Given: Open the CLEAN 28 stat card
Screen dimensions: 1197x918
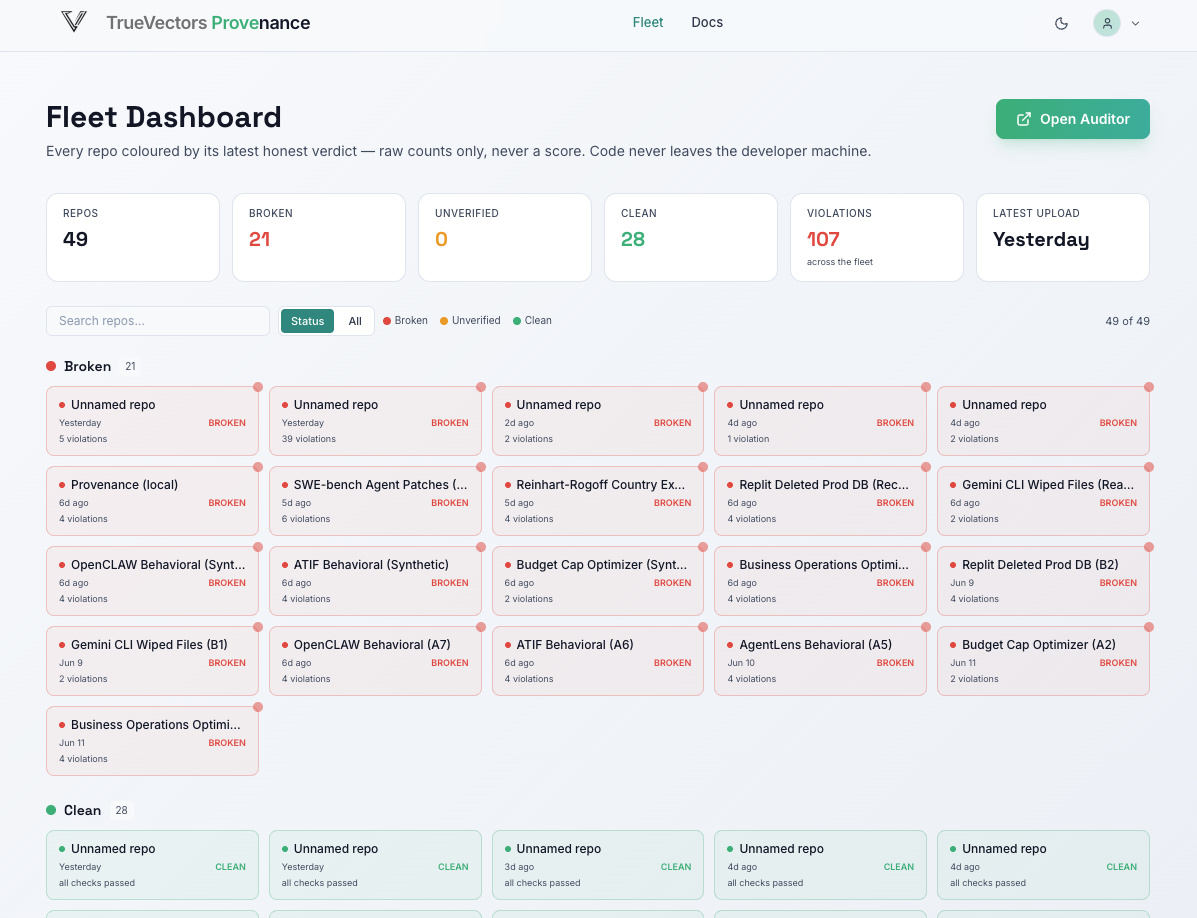Looking at the screenshot, I should (691, 237).
